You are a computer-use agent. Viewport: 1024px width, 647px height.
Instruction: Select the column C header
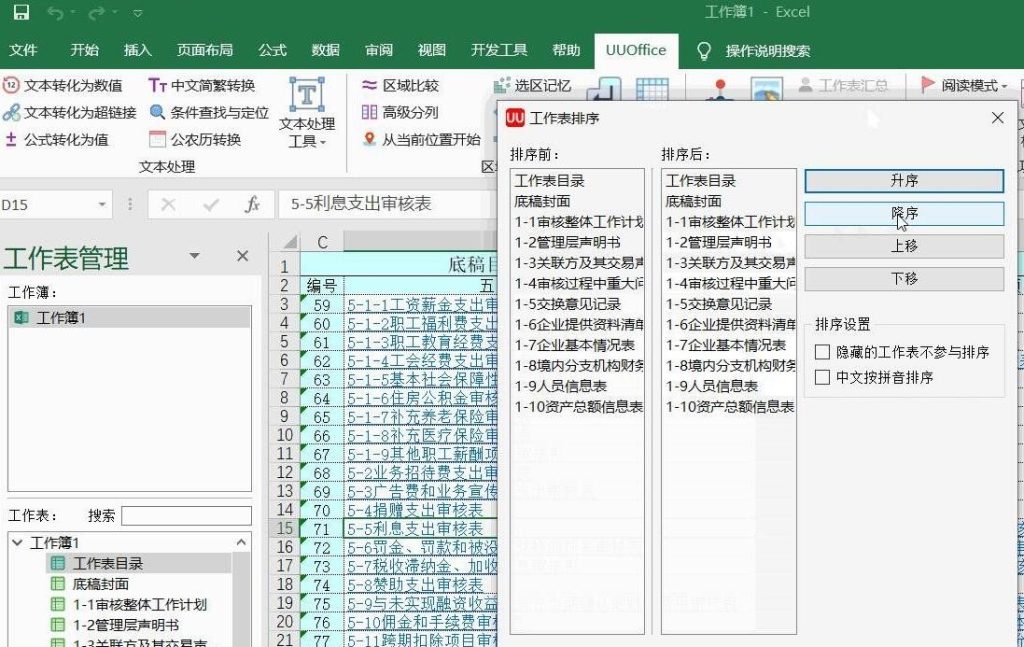tap(322, 242)
